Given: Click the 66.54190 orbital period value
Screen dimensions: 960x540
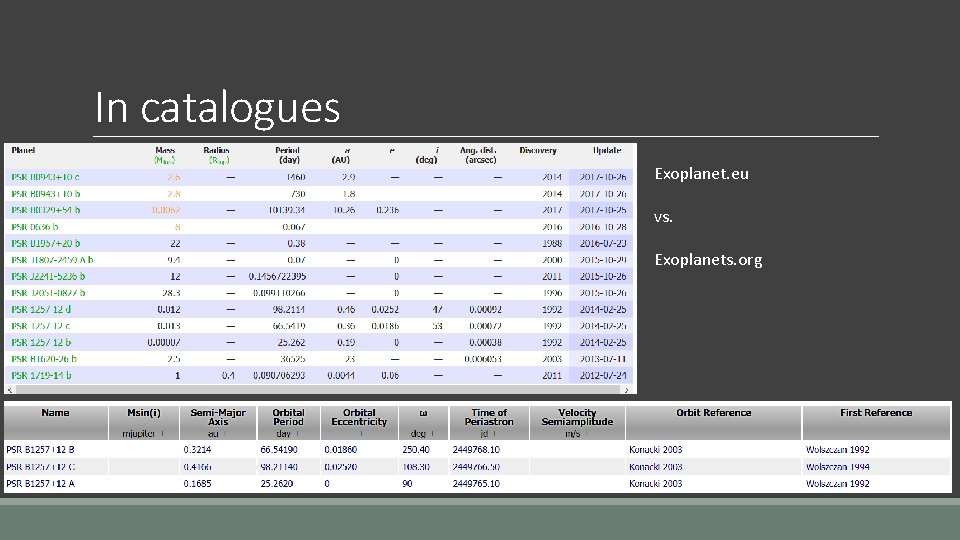Looking at the screenshot, I should tap(279, 449).
